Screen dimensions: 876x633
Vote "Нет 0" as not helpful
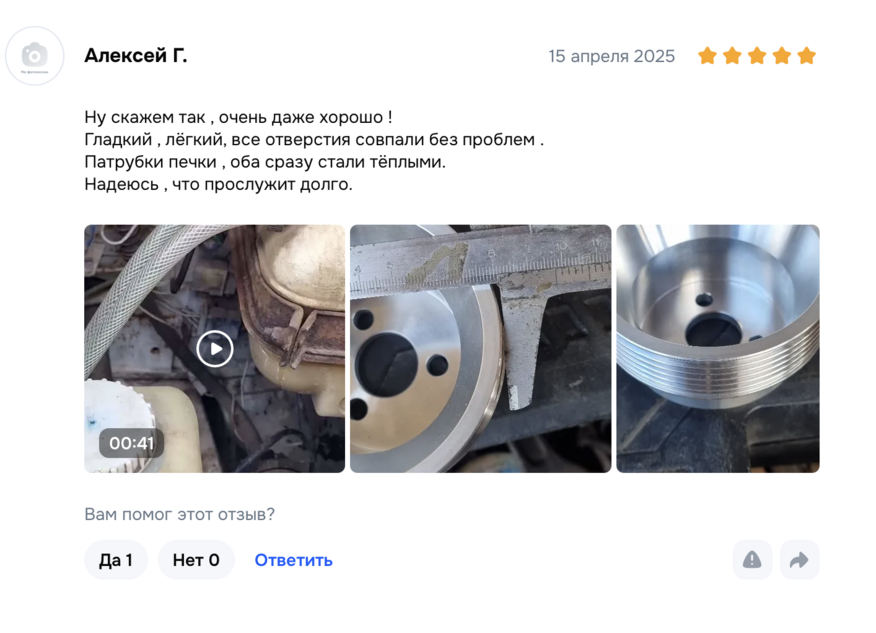196,560
